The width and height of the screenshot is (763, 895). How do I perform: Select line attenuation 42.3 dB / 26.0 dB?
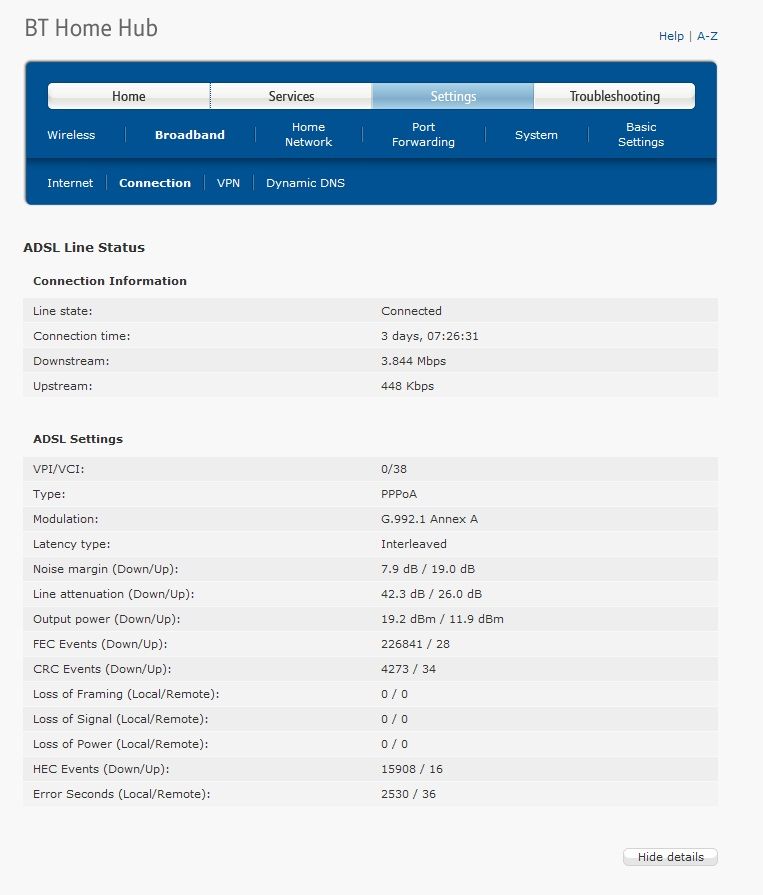point(431,594)
